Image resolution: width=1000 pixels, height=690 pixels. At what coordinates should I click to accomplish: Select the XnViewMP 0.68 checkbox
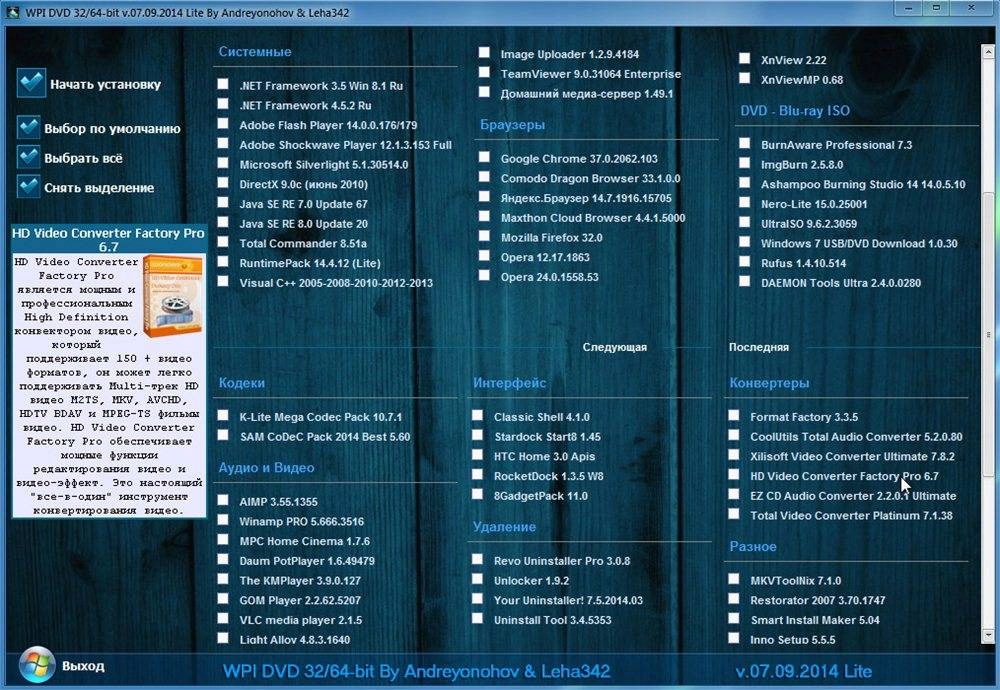click(x=745, y=78)
